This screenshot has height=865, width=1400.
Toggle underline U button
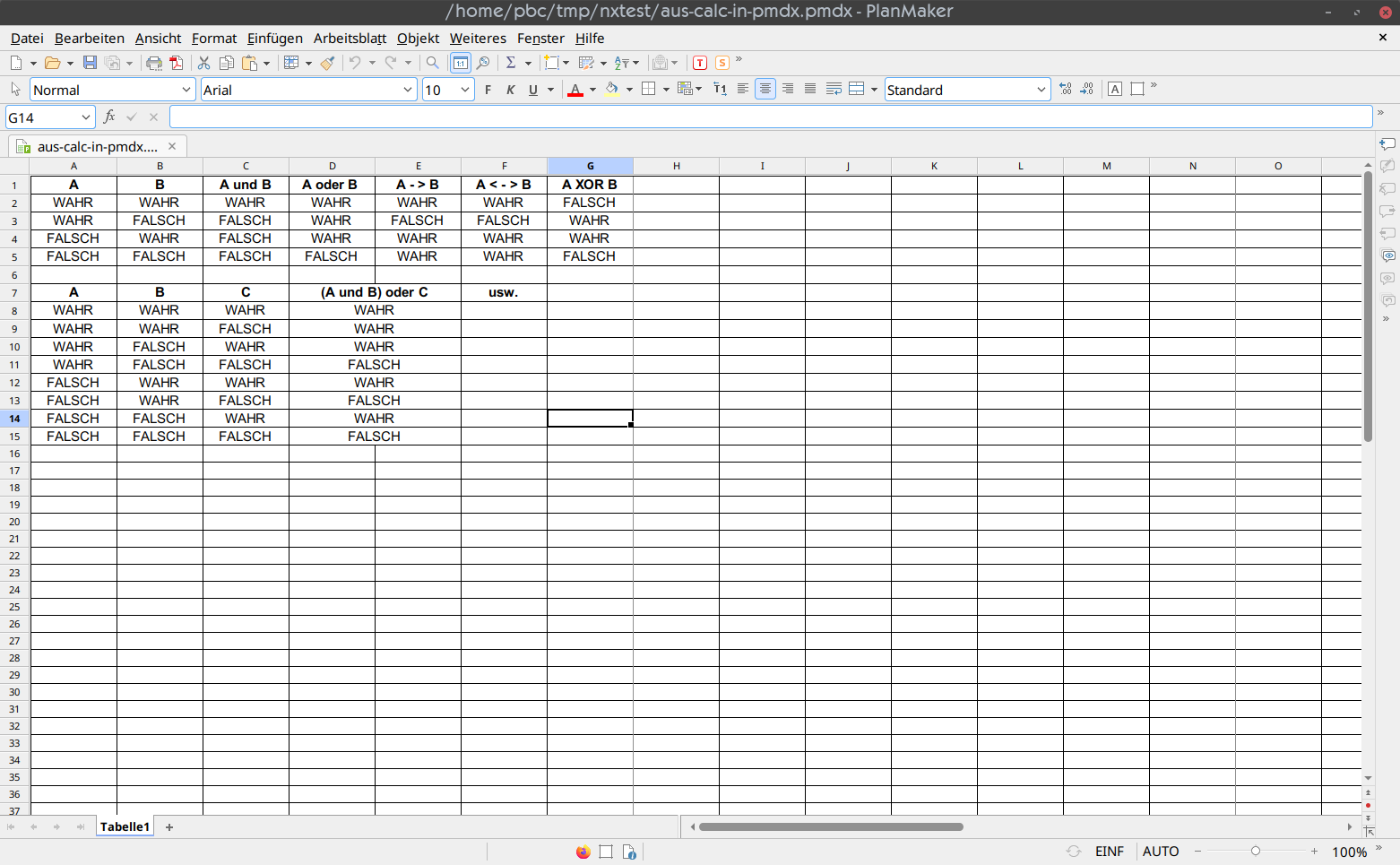coord(533,90)
